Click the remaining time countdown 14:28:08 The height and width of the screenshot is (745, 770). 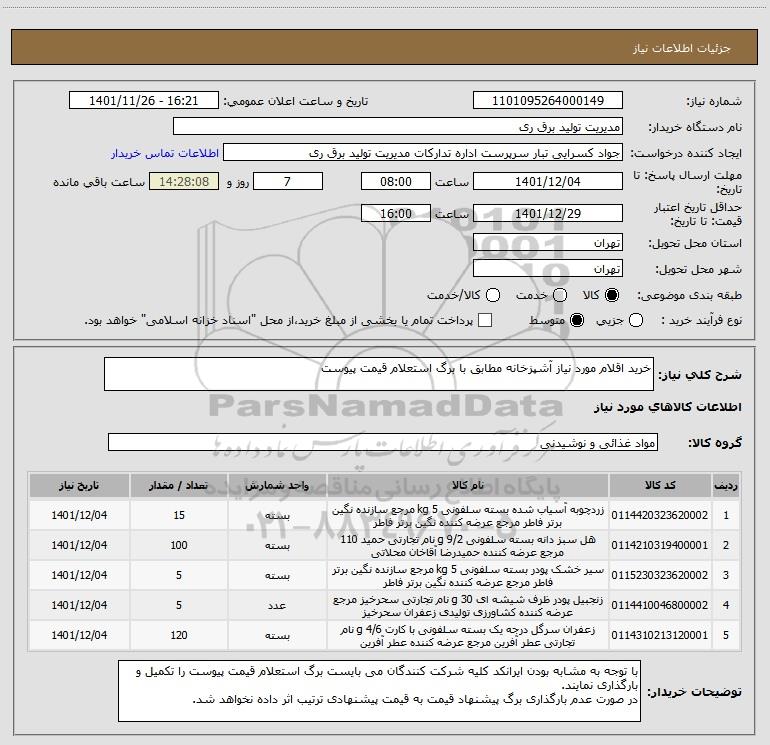click(x=184, y=181)
